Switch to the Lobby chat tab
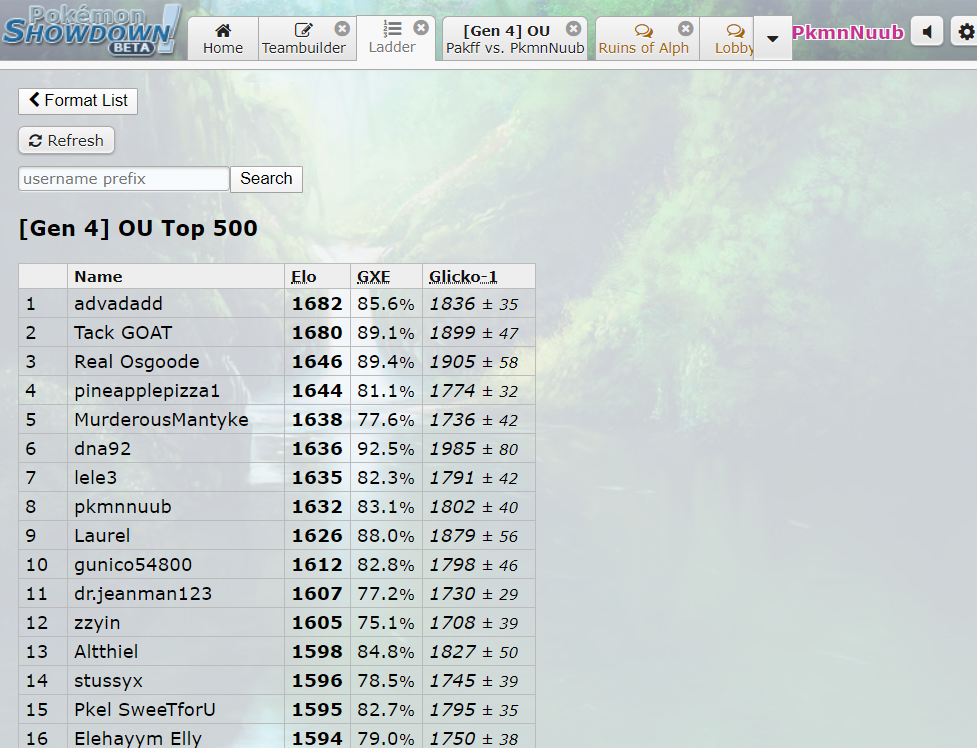 point(733,39)
